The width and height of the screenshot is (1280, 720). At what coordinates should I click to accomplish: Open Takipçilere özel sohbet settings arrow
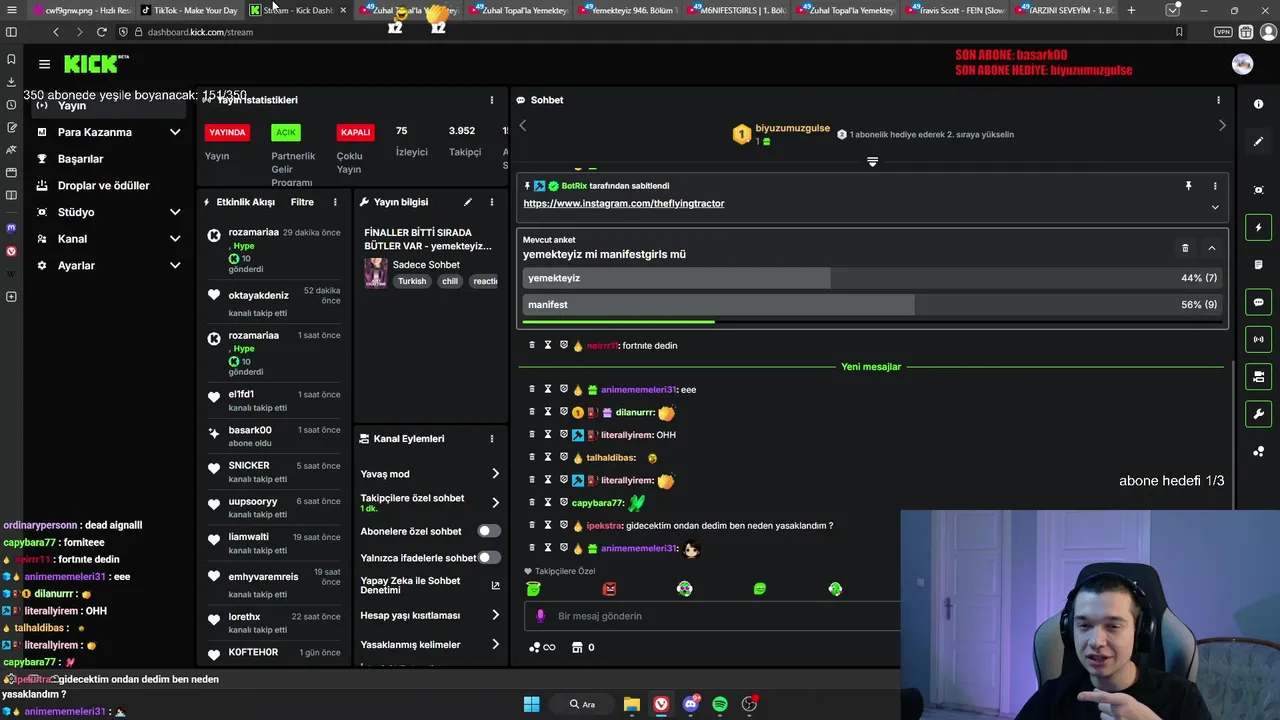495,502
